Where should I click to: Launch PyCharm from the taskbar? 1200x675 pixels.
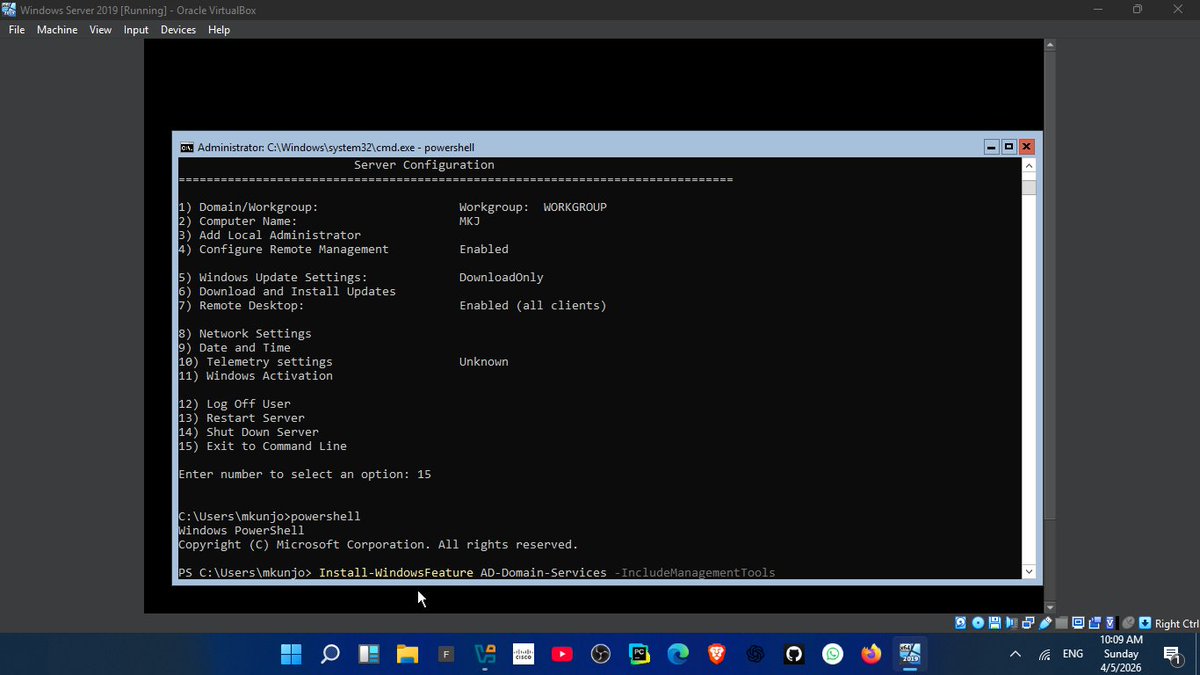(x=639, y=654)
